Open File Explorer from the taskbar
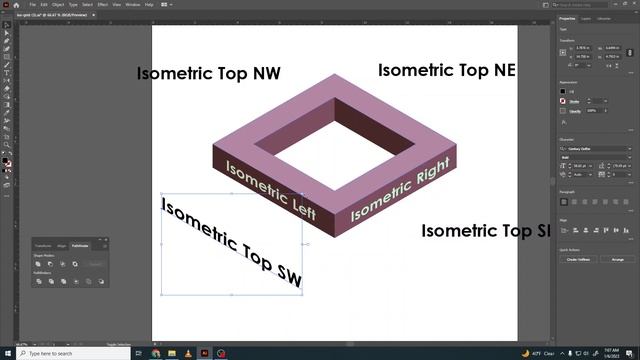The image size is (640, 360). (x=172, y=353)
